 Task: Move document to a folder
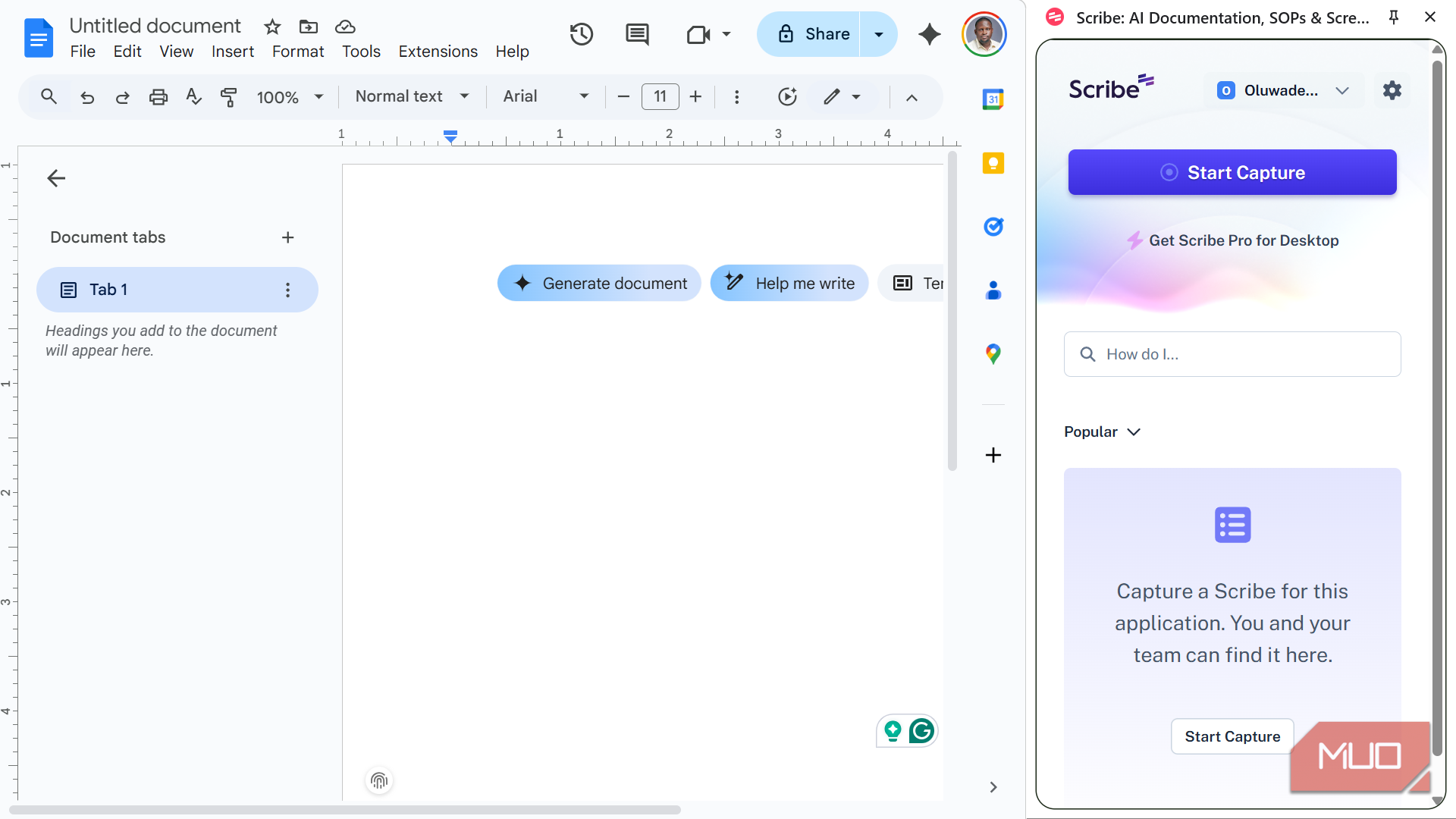coord(309,27)
